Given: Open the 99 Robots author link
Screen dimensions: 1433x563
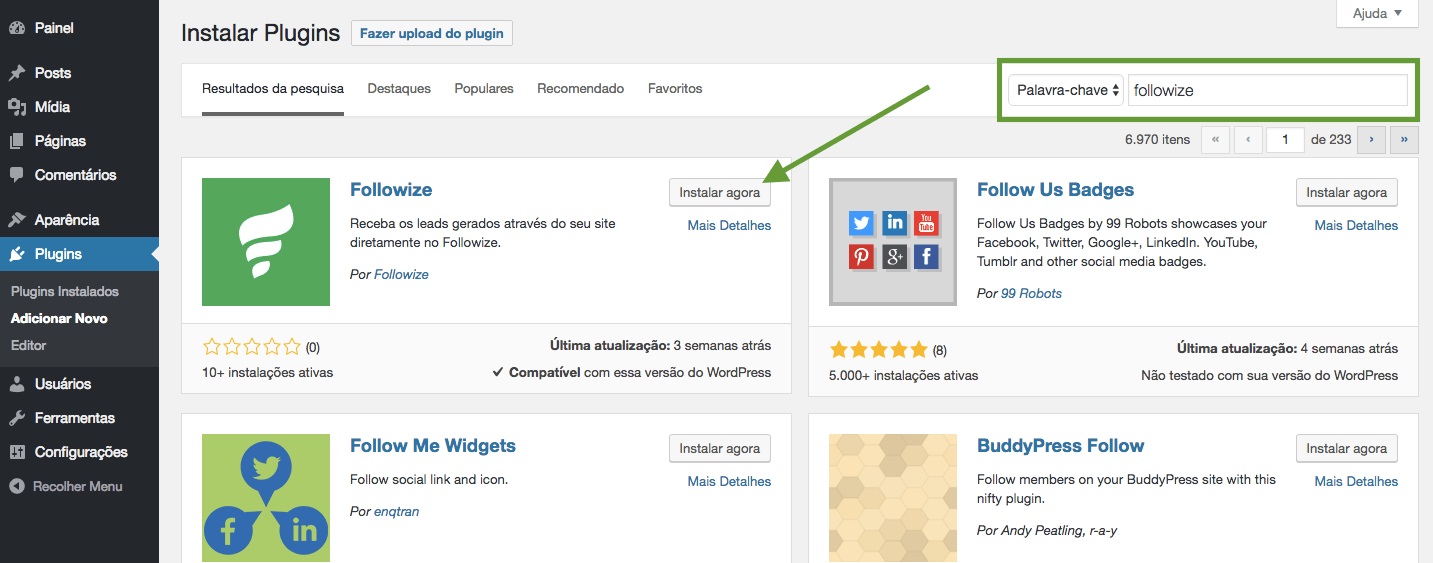Looking at the screenshot, I should [1031, 293].
